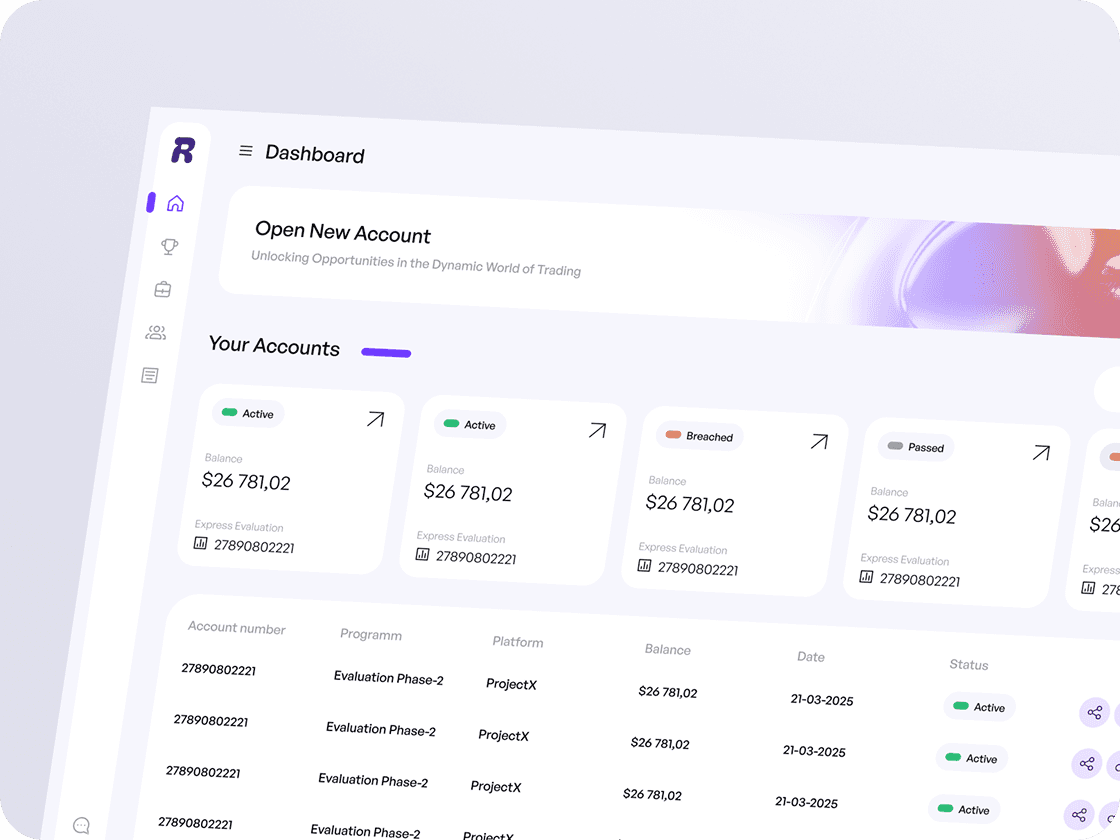
Task: Click share icon in first table row
Action: pyautogui.click(x=1094, y=712)
